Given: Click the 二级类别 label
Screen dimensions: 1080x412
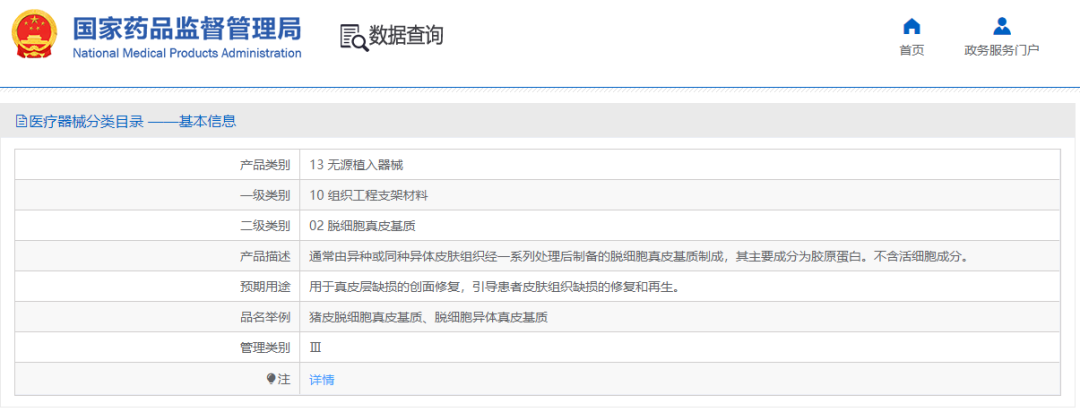Looking at the screenshot, I should coord(265,225).
